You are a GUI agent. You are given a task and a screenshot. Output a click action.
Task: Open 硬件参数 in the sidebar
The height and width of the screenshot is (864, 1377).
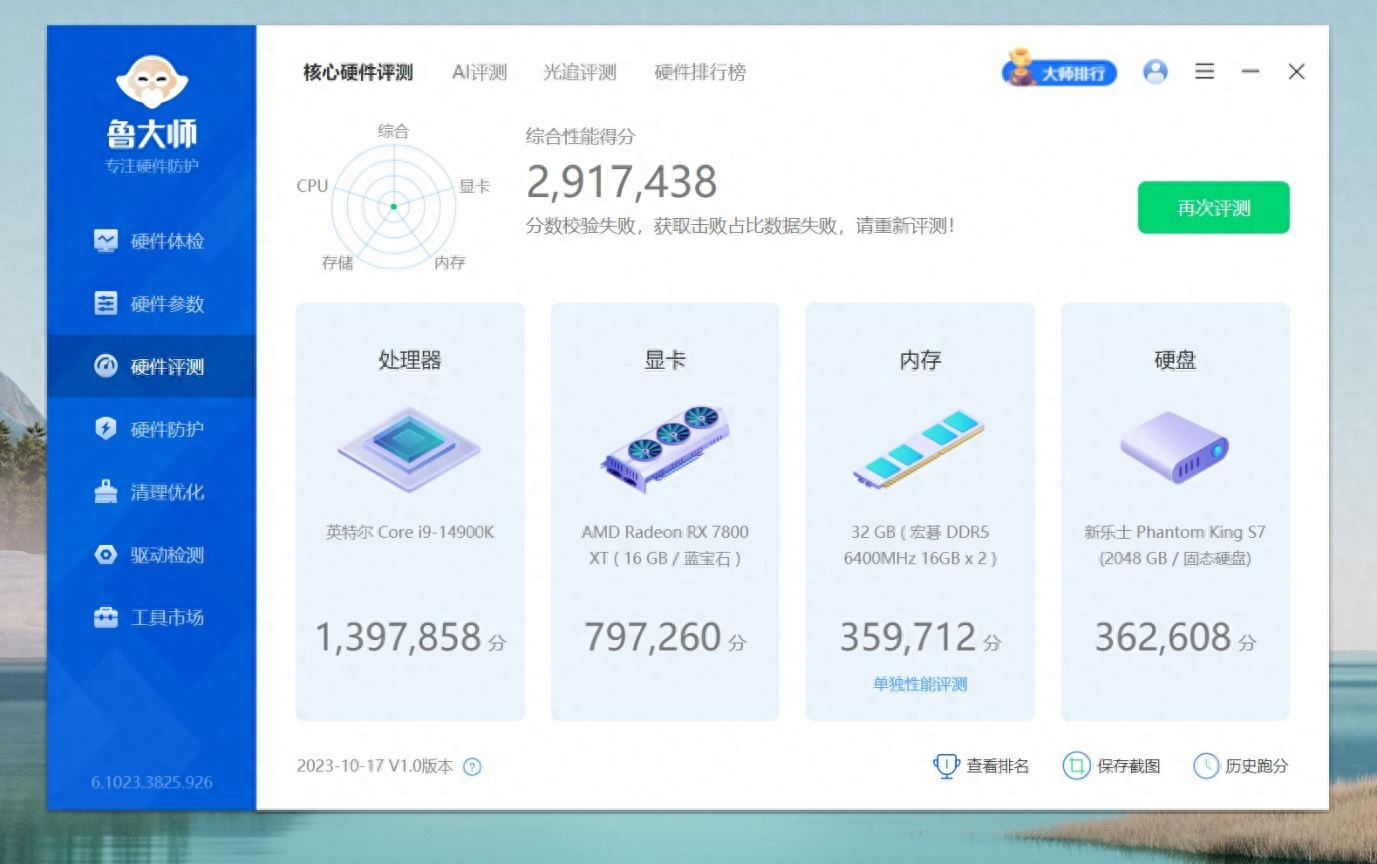point(151,304)
